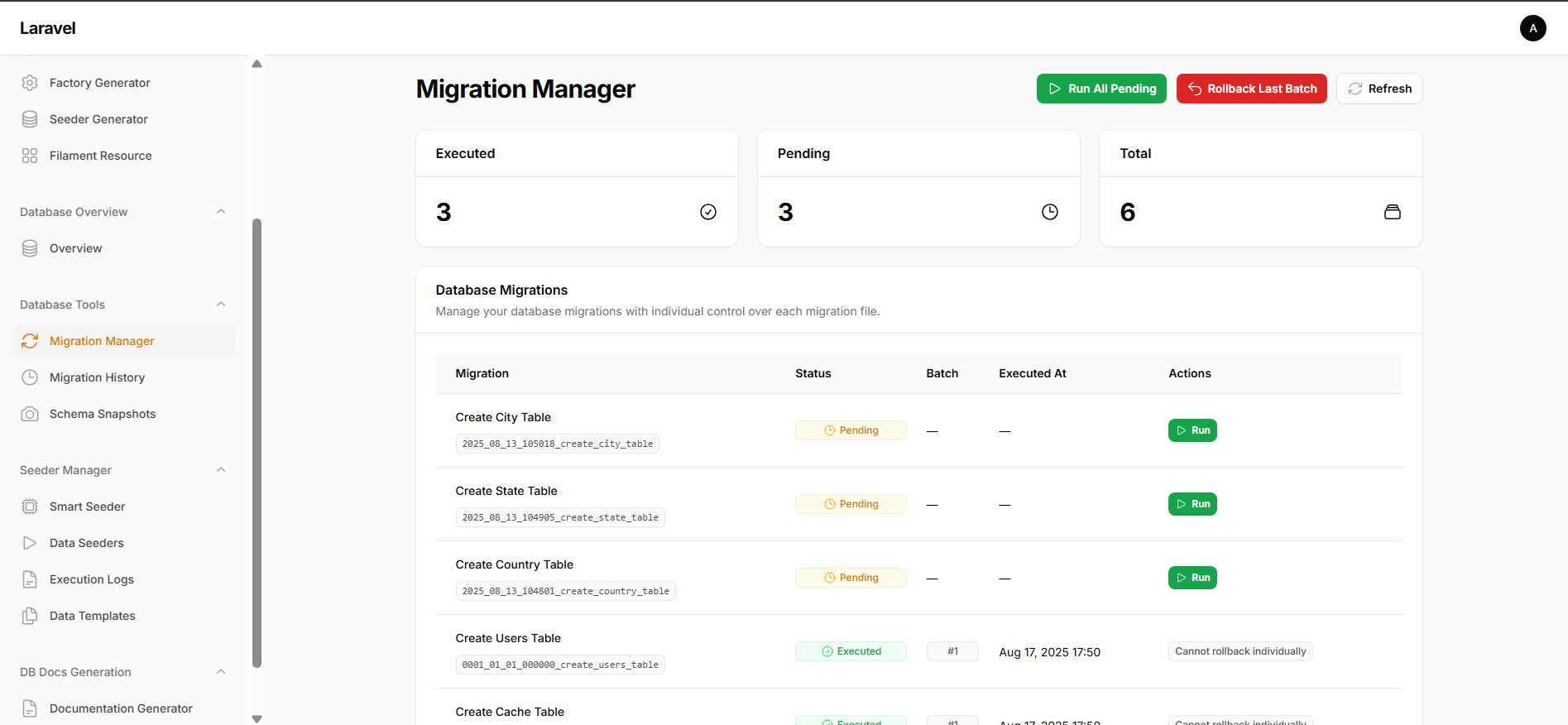Click the Laravel logo link

point(48,28)
